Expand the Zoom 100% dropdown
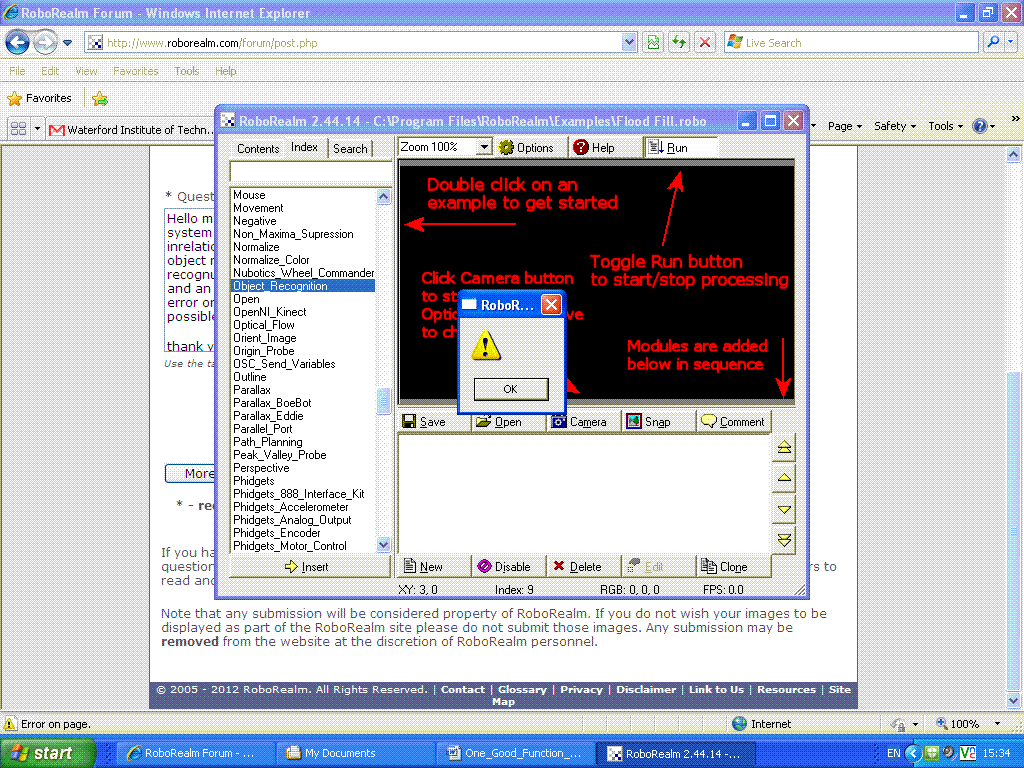 [484, 147]
